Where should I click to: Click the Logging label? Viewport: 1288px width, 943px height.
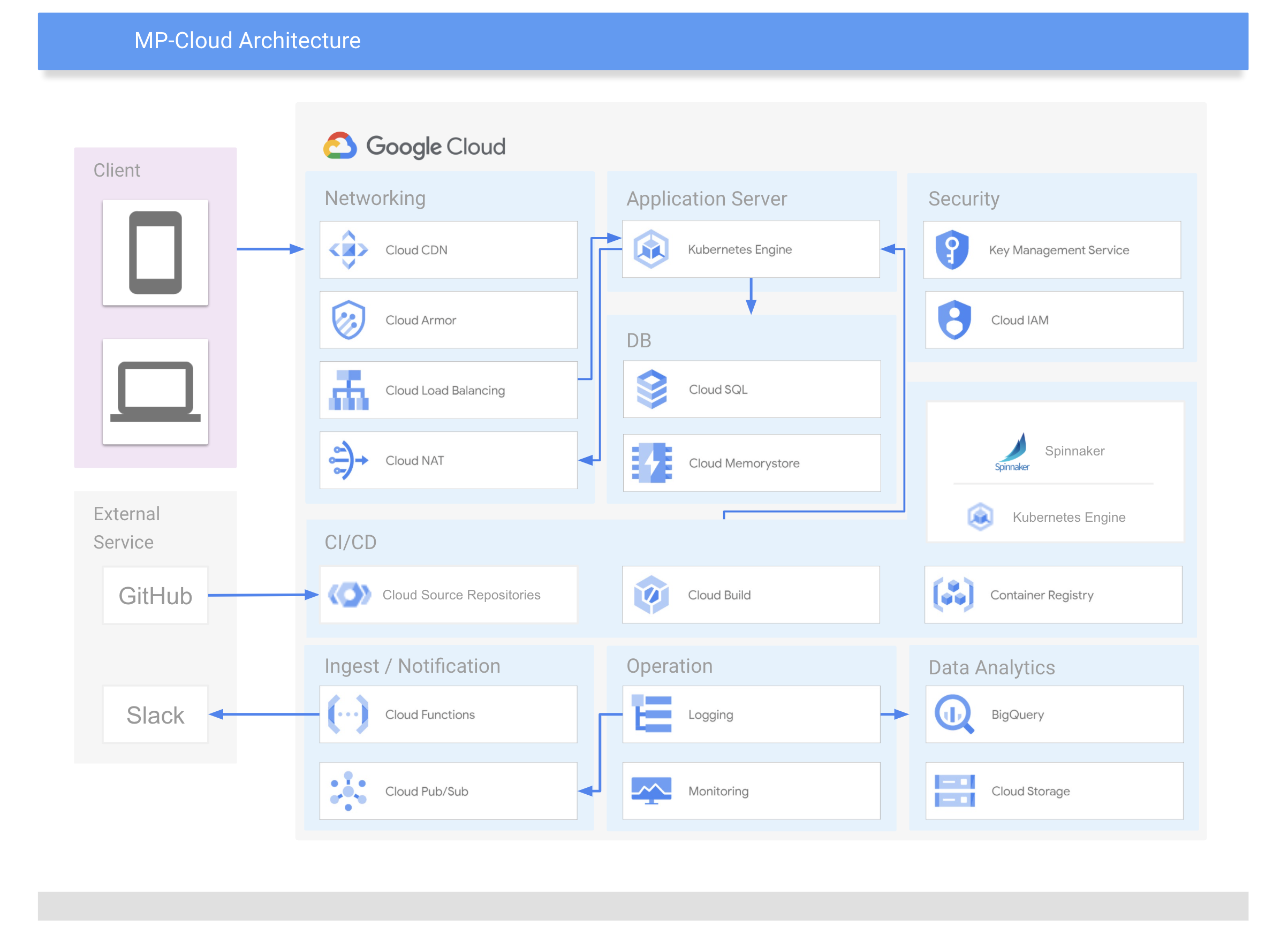coord(710,714)
